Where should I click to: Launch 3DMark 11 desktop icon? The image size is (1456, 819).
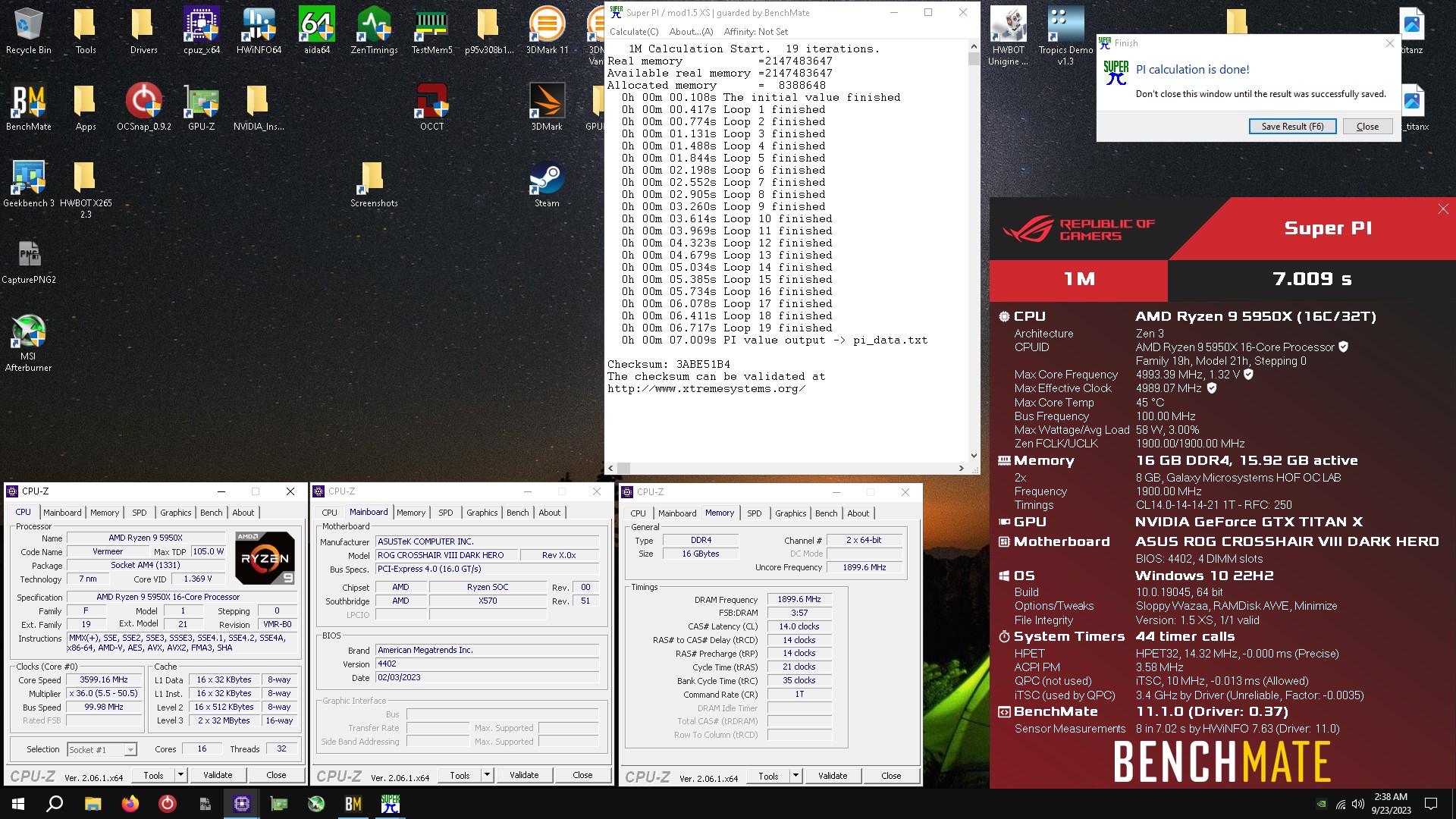(547, 31)
